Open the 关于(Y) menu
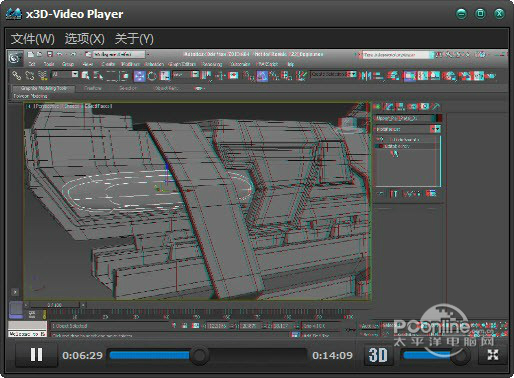The height and width of the screenshot is (378, 514). click(x=134, y=39)
